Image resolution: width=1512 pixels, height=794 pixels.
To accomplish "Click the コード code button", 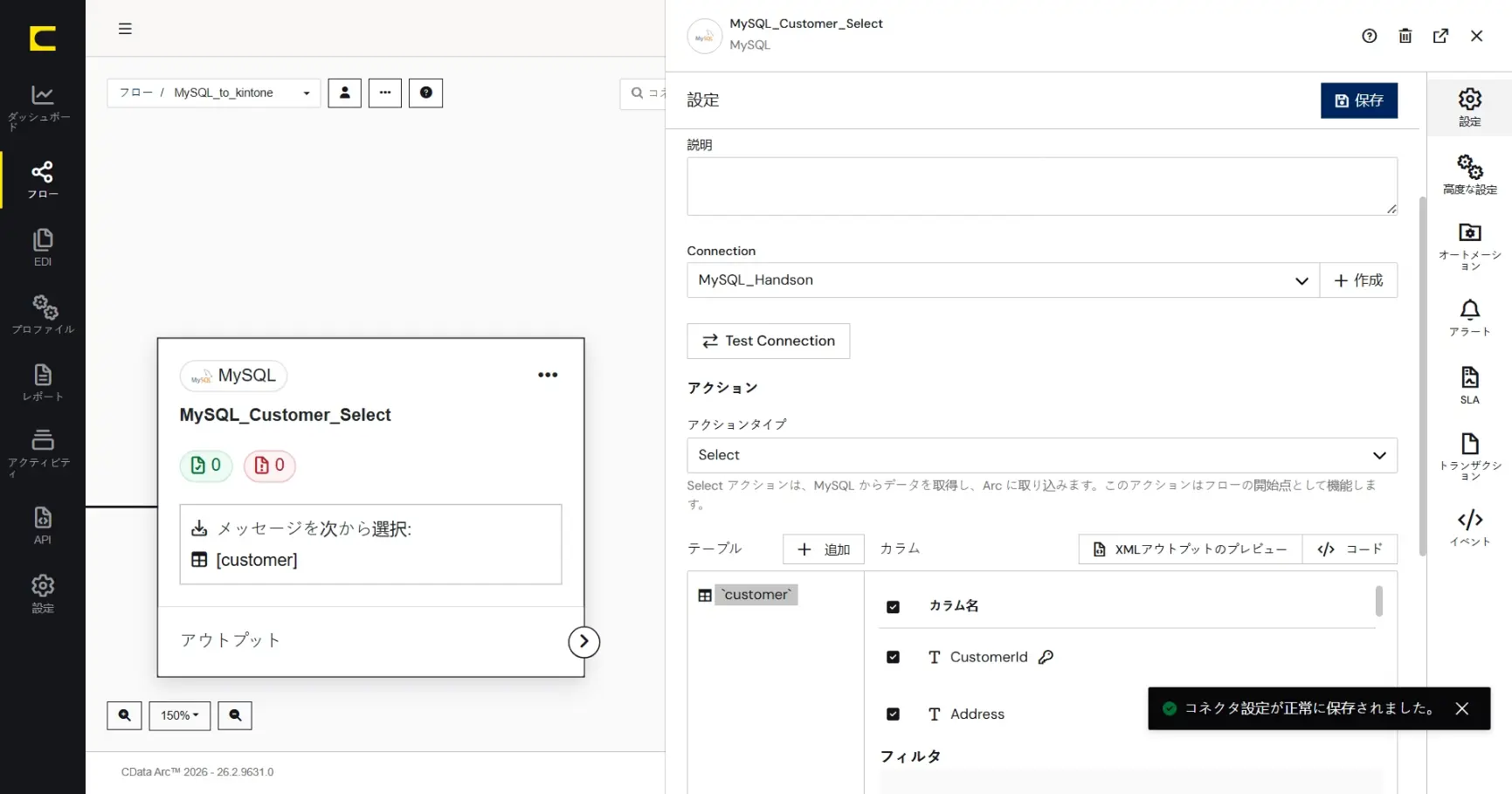I will click(1350, 549).
